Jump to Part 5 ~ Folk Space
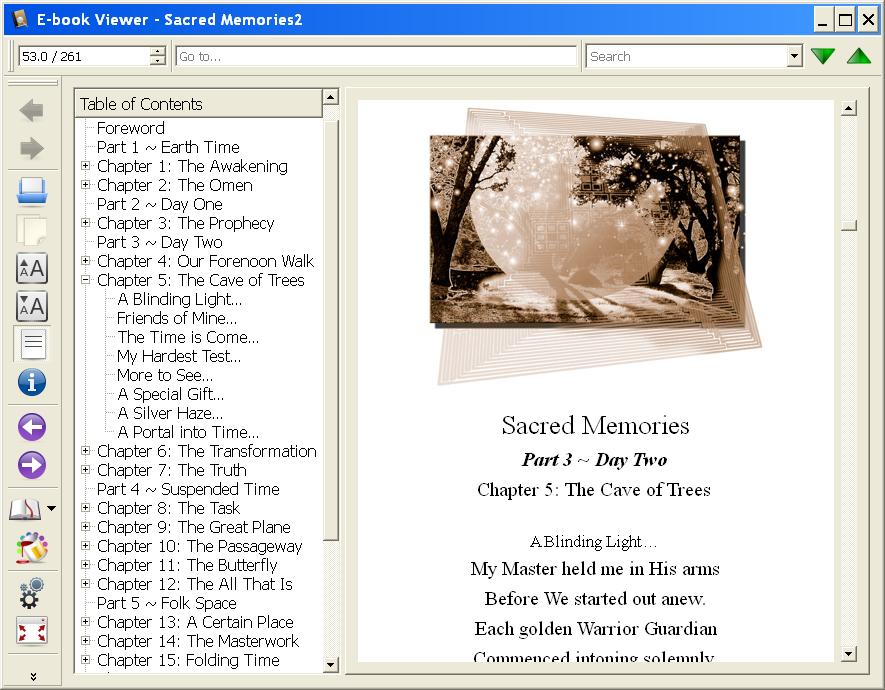The image size is (885, 690). [x=167, y=603]
